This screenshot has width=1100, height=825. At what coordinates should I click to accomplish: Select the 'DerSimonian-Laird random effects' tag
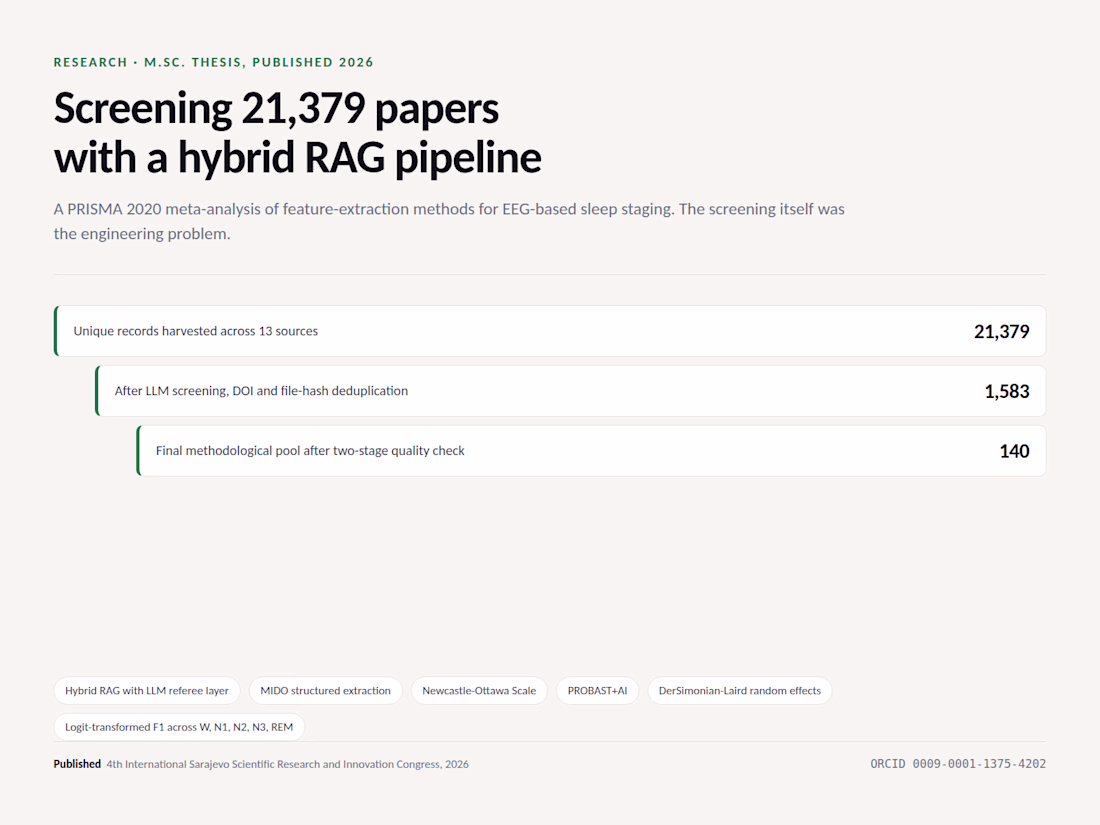point(739,690)
